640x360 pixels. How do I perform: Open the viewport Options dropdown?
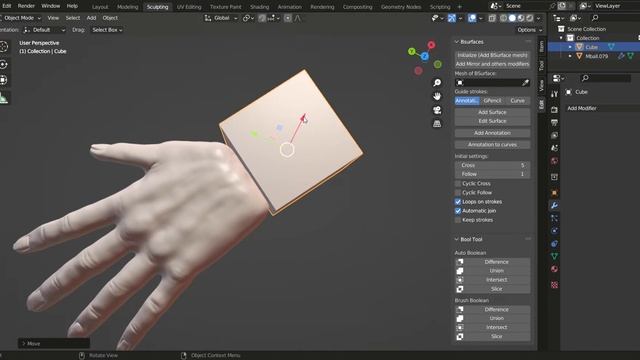pos(529,30)
